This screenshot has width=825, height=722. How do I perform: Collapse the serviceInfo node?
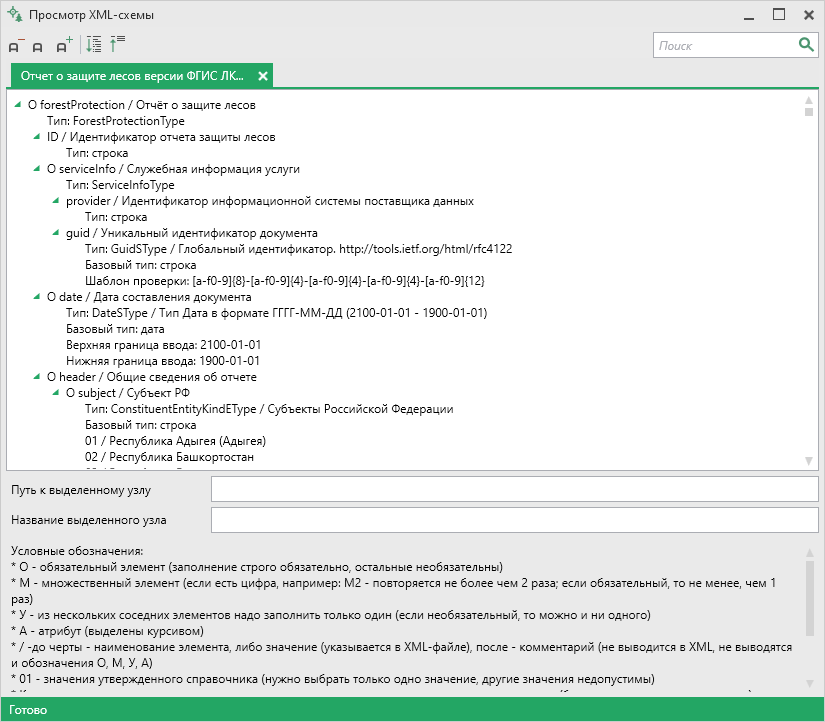36,169
